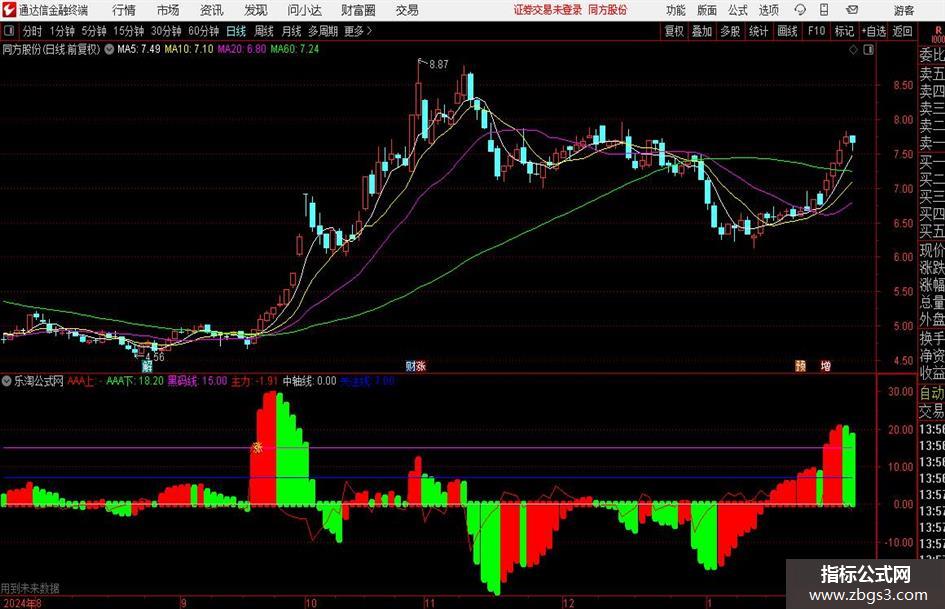Click the 主力: -1.91 indicator value
Screen dimensions: 945x609
pyautogui.click(x=254, y=381)
